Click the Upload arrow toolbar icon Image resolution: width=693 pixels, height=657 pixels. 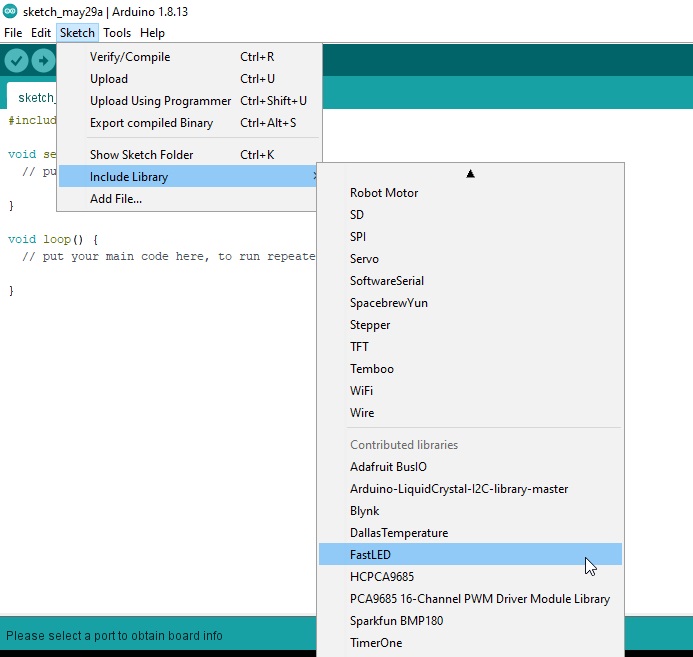click(43, 61)
